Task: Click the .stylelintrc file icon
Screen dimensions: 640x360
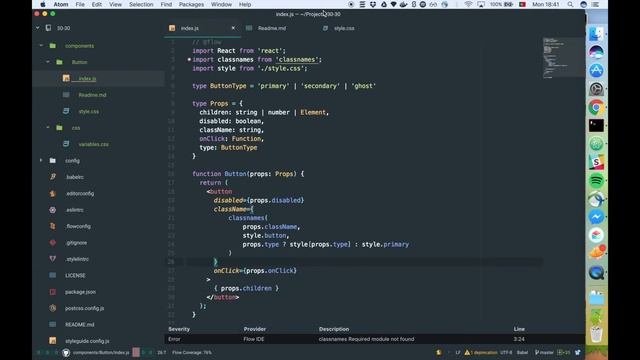Action: tap(53, 259)
